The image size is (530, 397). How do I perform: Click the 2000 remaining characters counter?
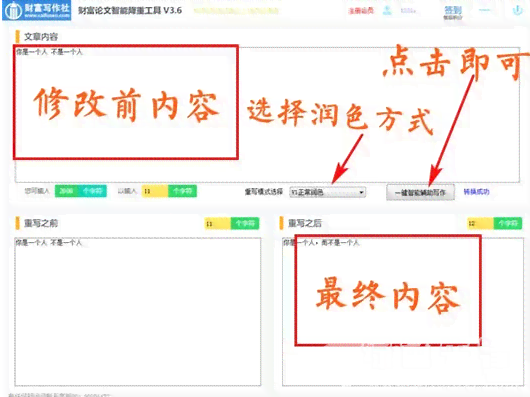click(x=66, y=191)
